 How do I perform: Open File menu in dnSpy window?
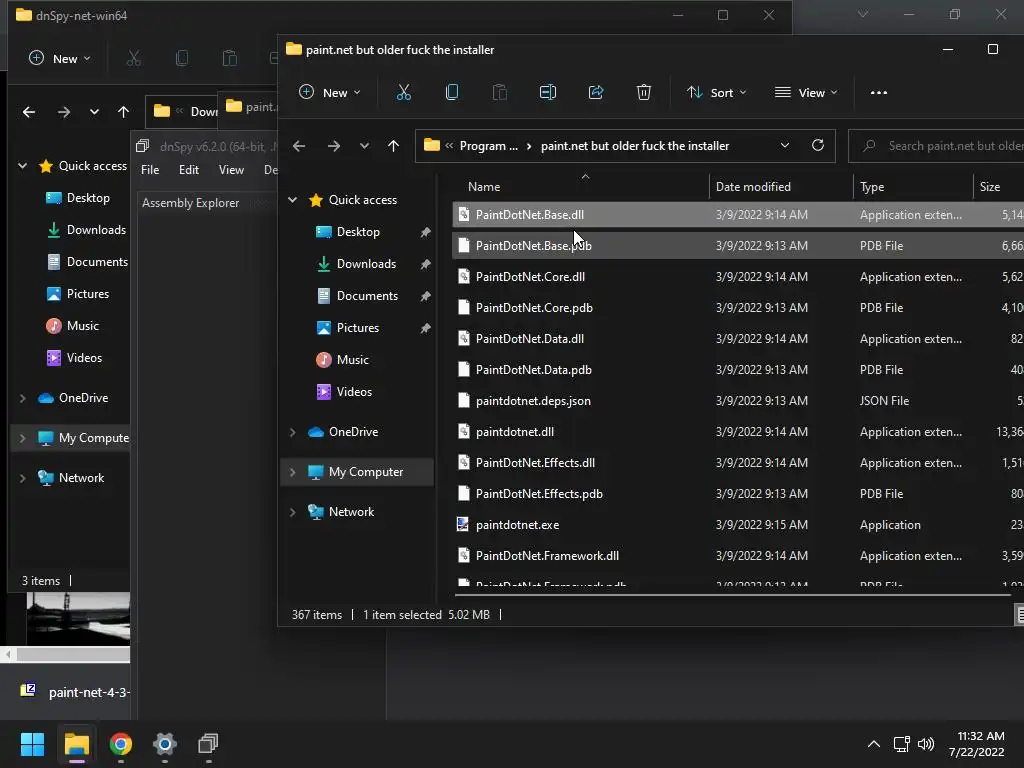pyautogui.click(x=150, y=170)
